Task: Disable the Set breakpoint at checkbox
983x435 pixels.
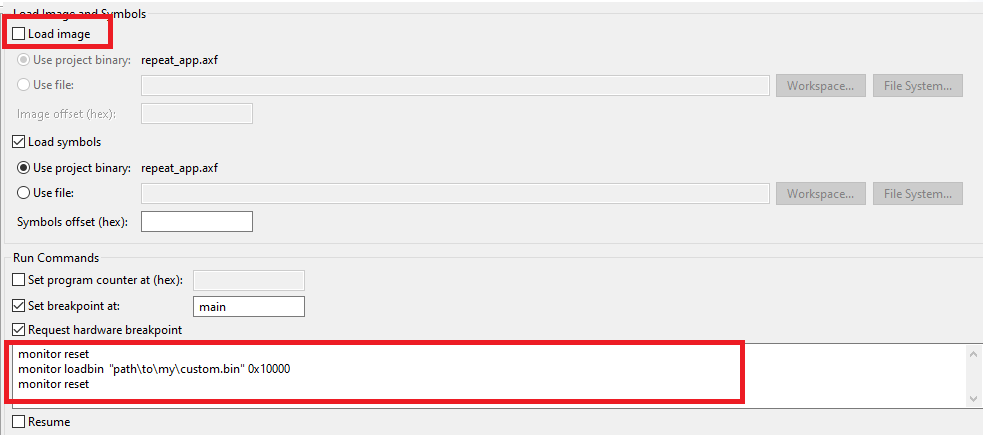Action: (19, 306)
